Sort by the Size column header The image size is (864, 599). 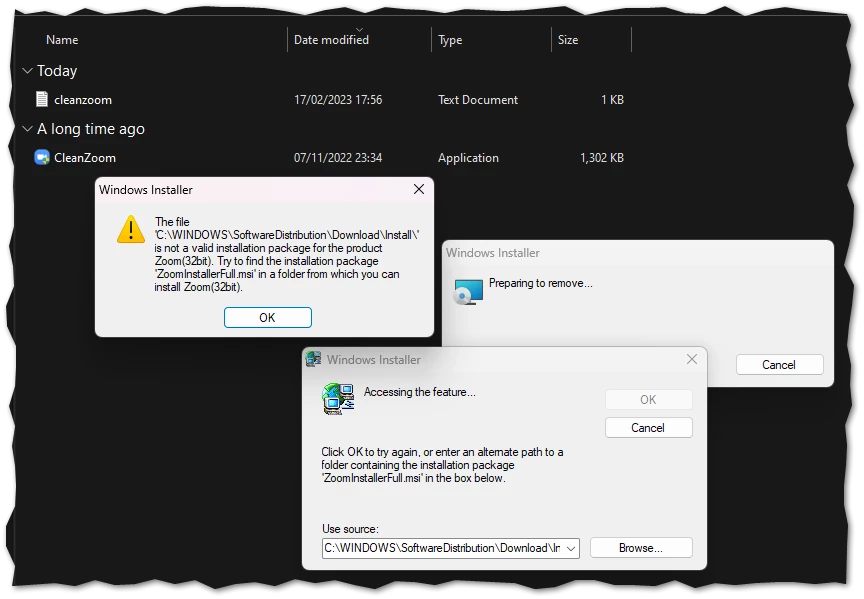tap(568, 40)
